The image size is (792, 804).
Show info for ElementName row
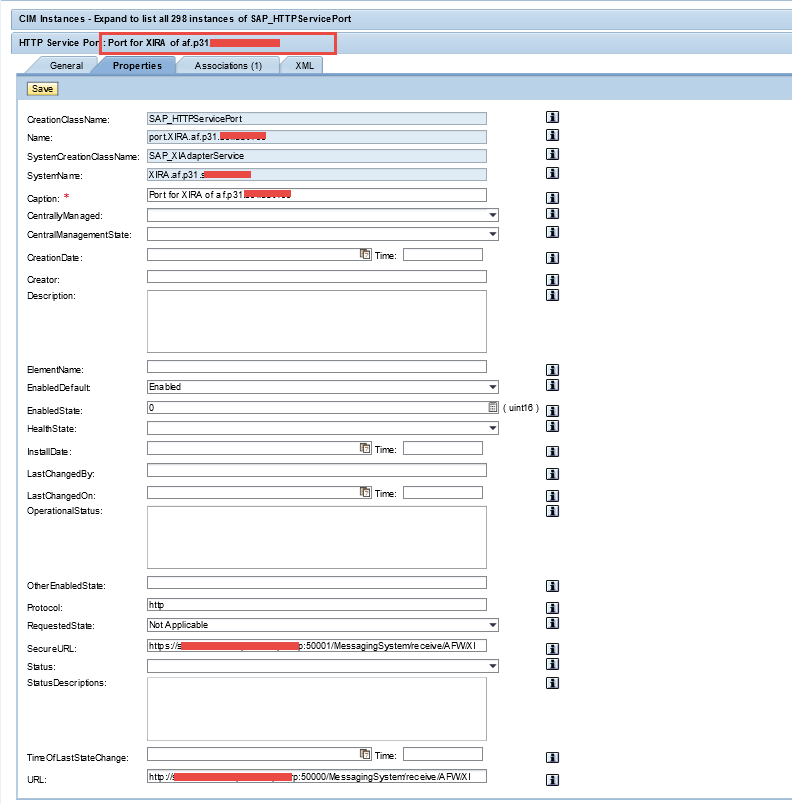tap(552, 370)
